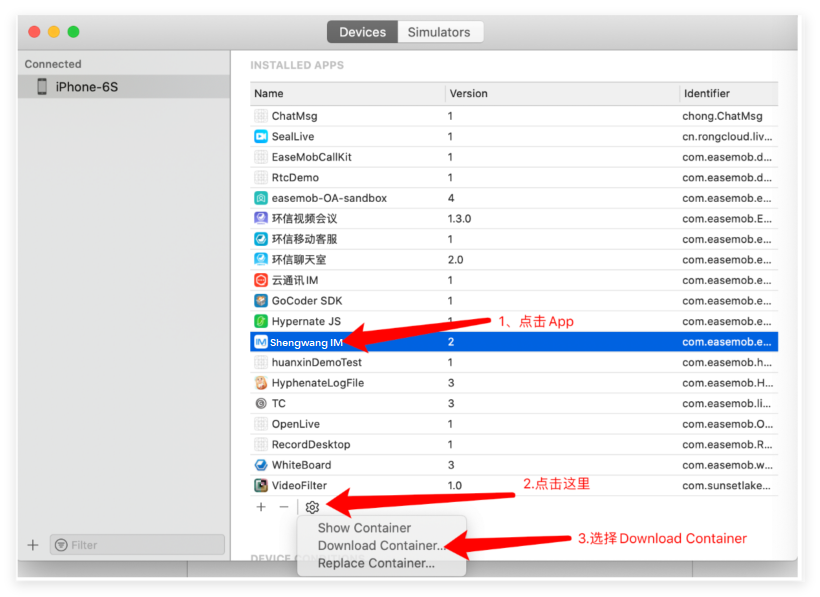Click the plus icon under installed apps
820x597 pixels.
pos(261,507)
